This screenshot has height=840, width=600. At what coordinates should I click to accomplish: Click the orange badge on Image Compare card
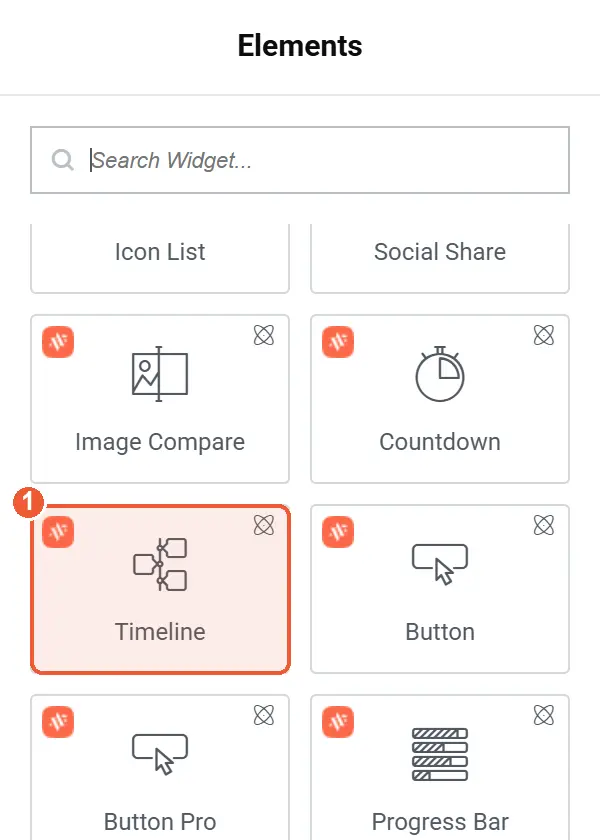point(58,342)
